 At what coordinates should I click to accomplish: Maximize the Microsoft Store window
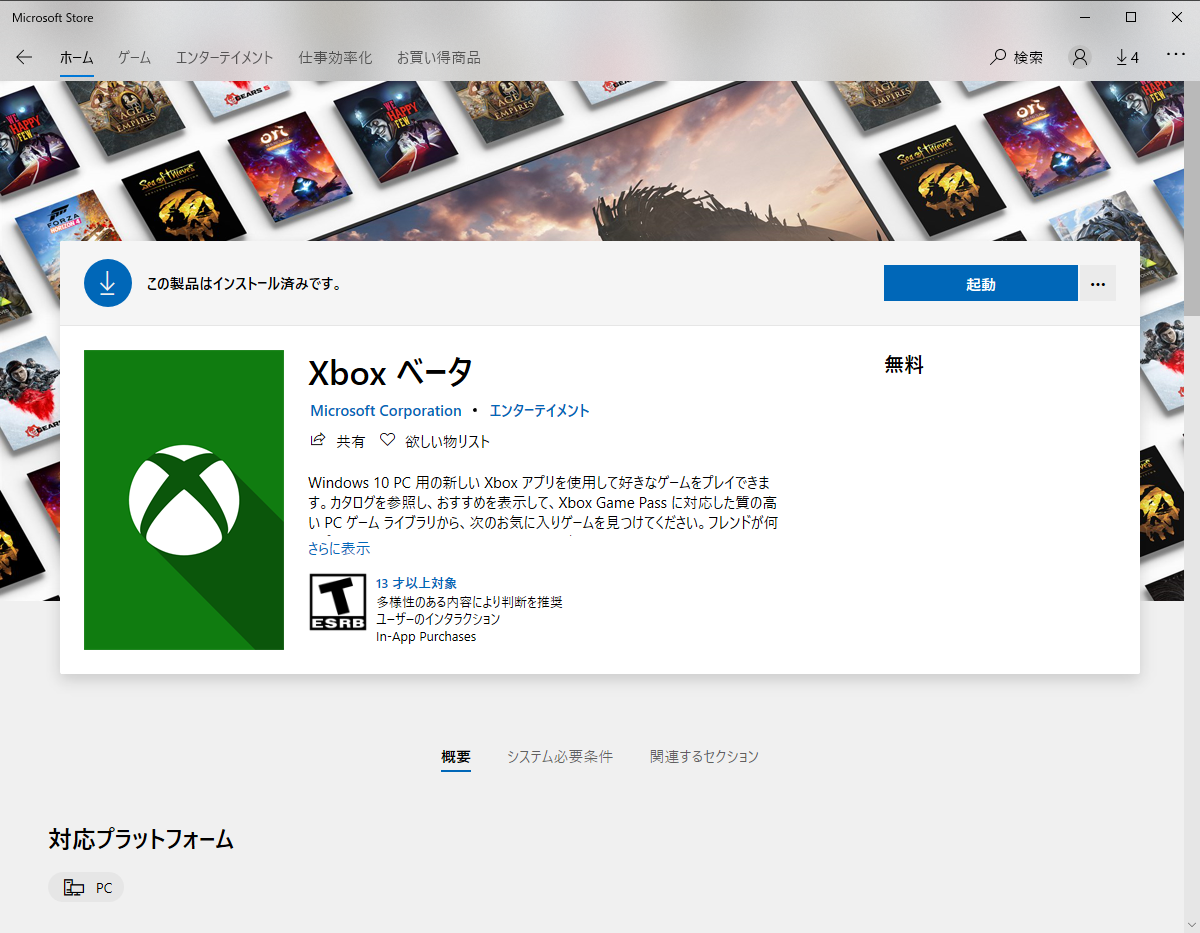[1131, 17]
